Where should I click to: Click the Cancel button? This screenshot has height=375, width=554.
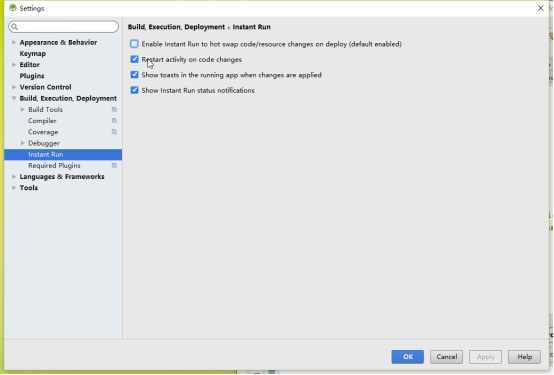[x=446, y=357]
